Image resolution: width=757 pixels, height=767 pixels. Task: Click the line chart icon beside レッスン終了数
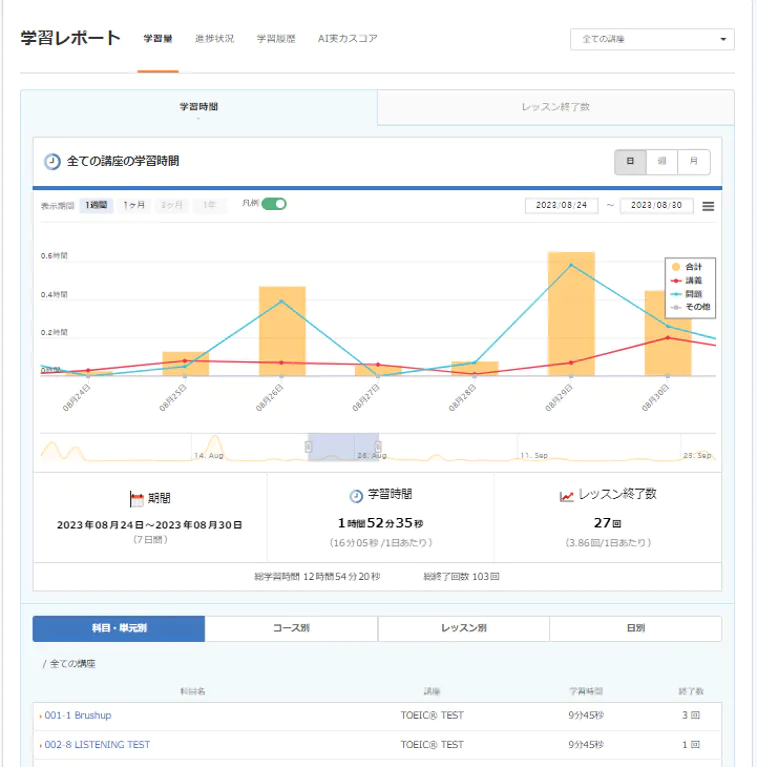tap(567, 495)
